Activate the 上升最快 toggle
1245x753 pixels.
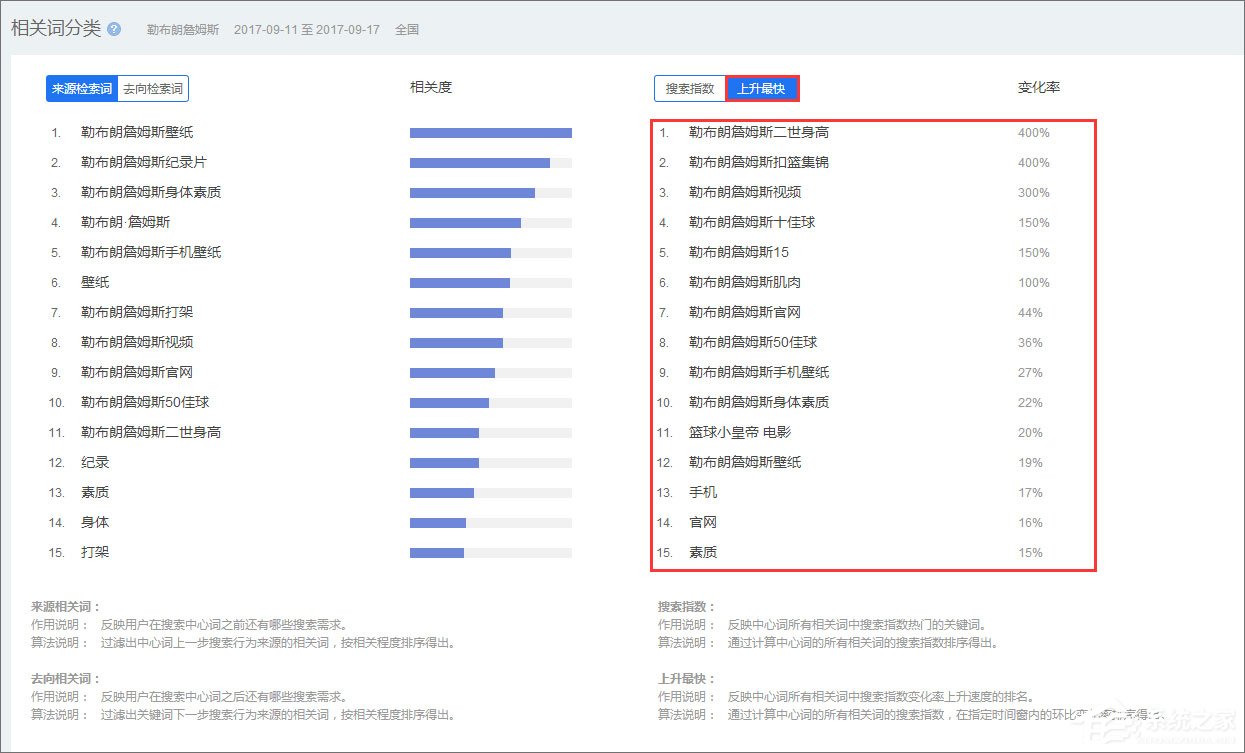pos(764,88)
